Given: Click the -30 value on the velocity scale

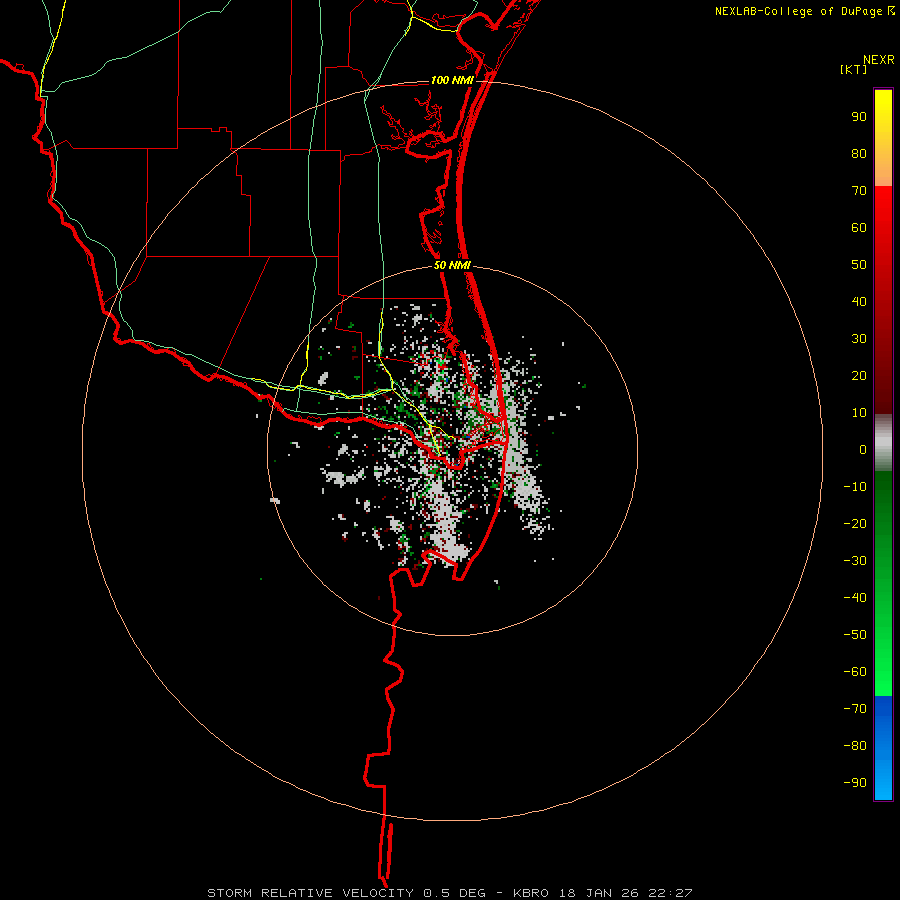Looking at the screenshot, I should 855,561.
